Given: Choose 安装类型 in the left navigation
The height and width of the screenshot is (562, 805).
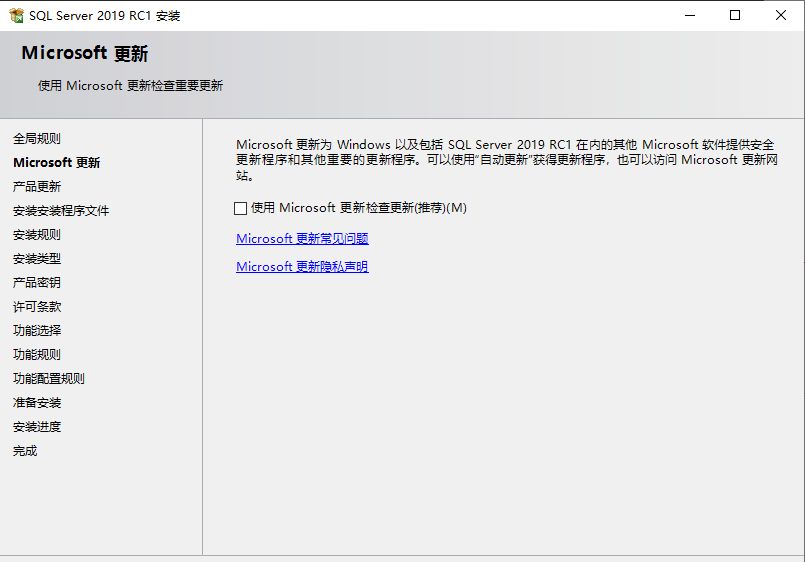Looking at the screenshot, I should (x=37, y=259).
